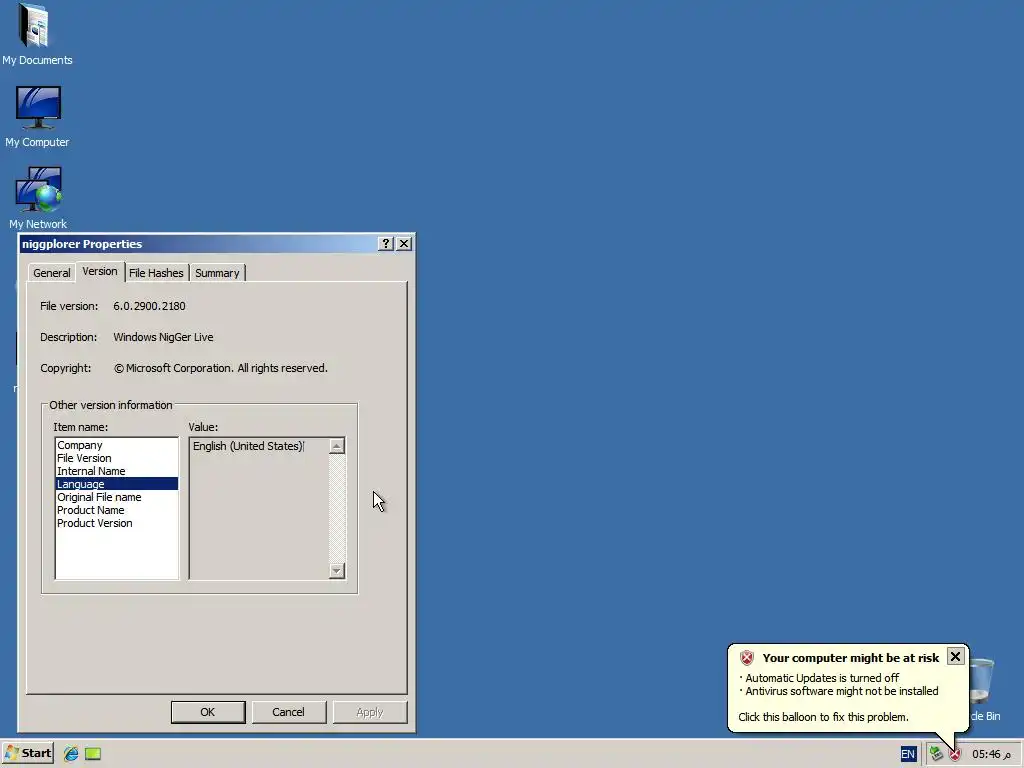Open the EN language bar indicator

point(908,754)
